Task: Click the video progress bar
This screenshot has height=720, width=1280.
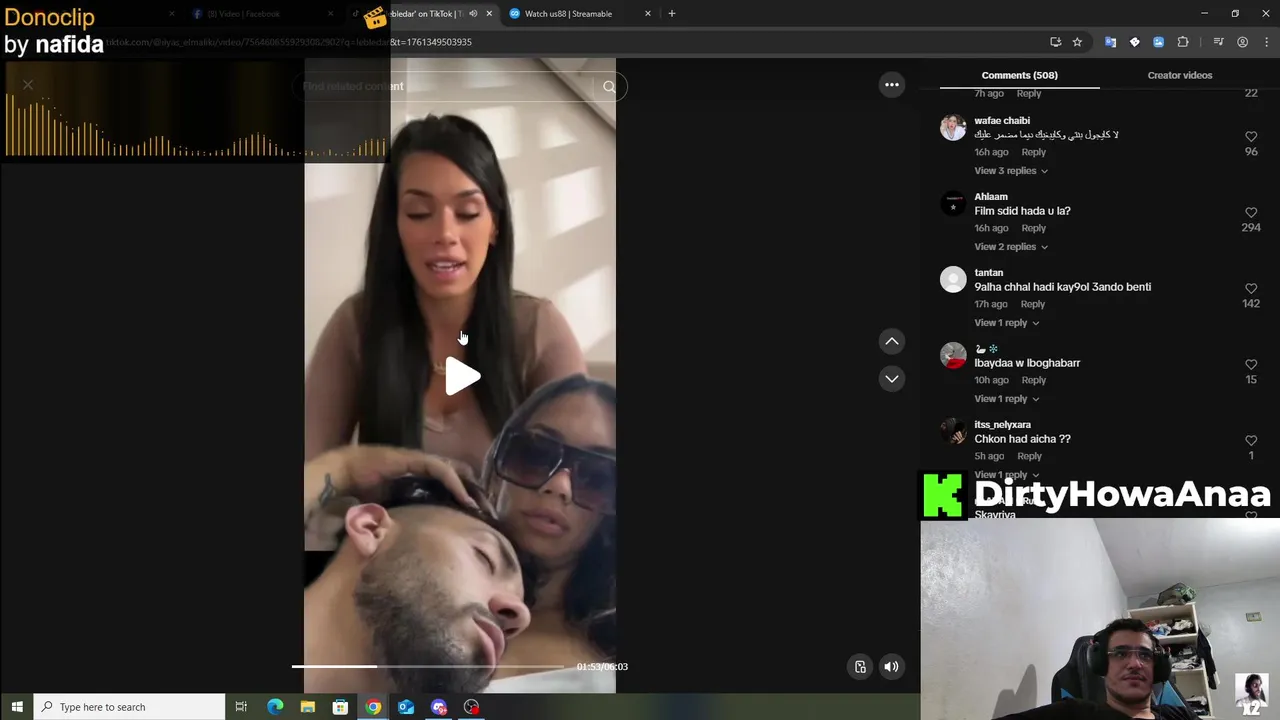Action: coord(428,666)
